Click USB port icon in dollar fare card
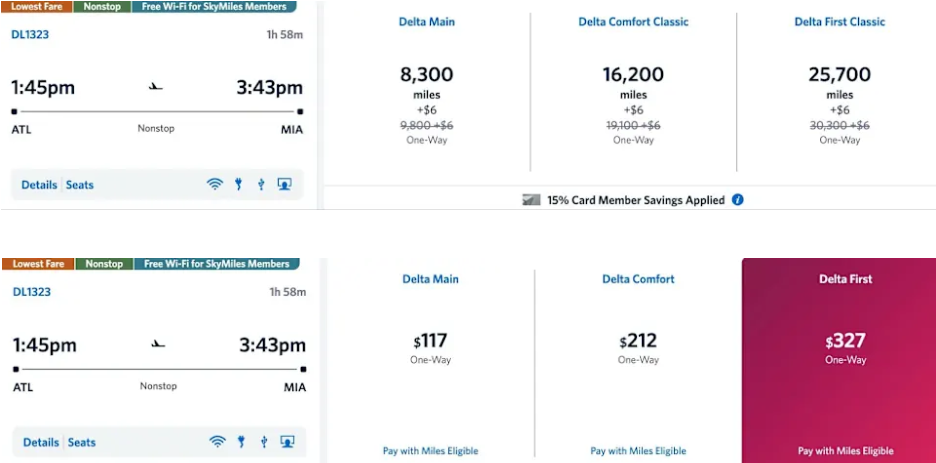The image size is (936, 463). pos(264,442)
